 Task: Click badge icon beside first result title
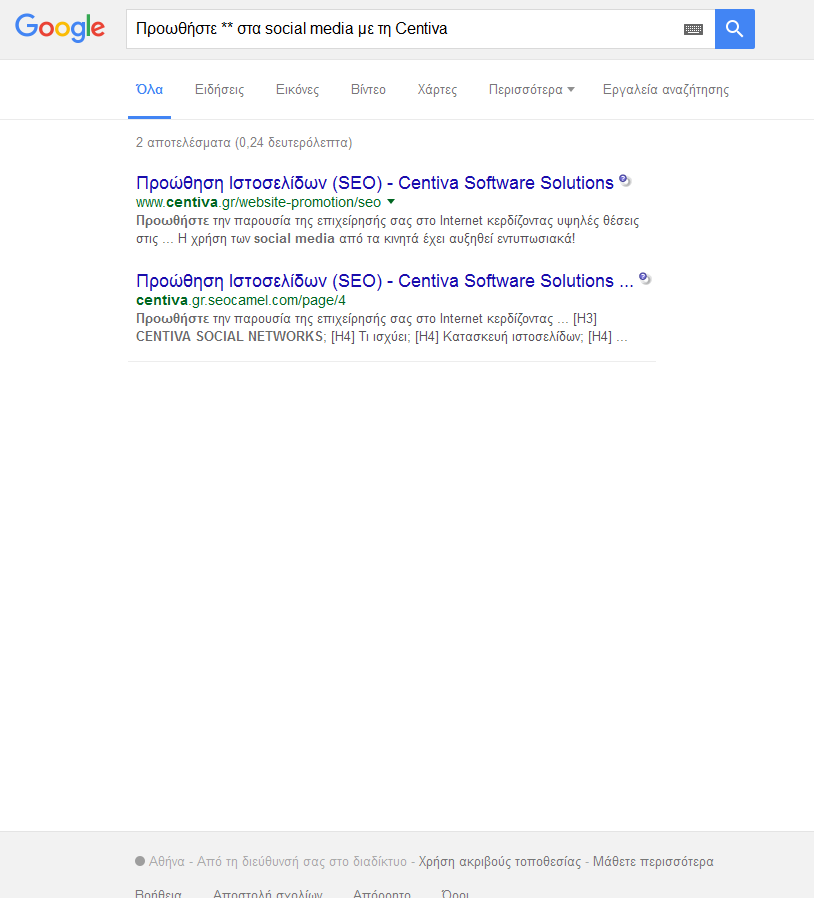(625, 180)
